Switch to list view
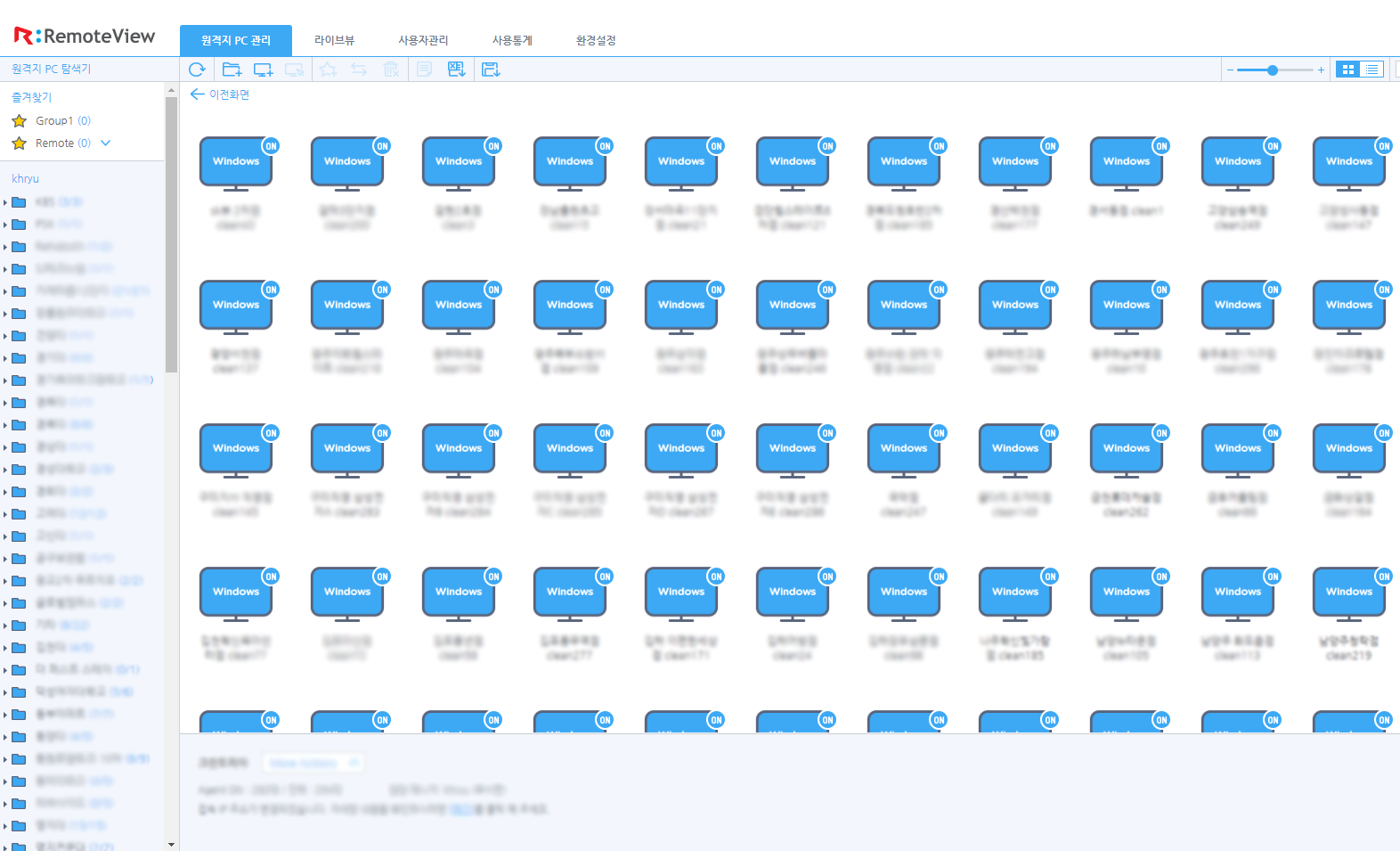The width and height of the screenshot is (1400, 851). (x=1372, y=70)
